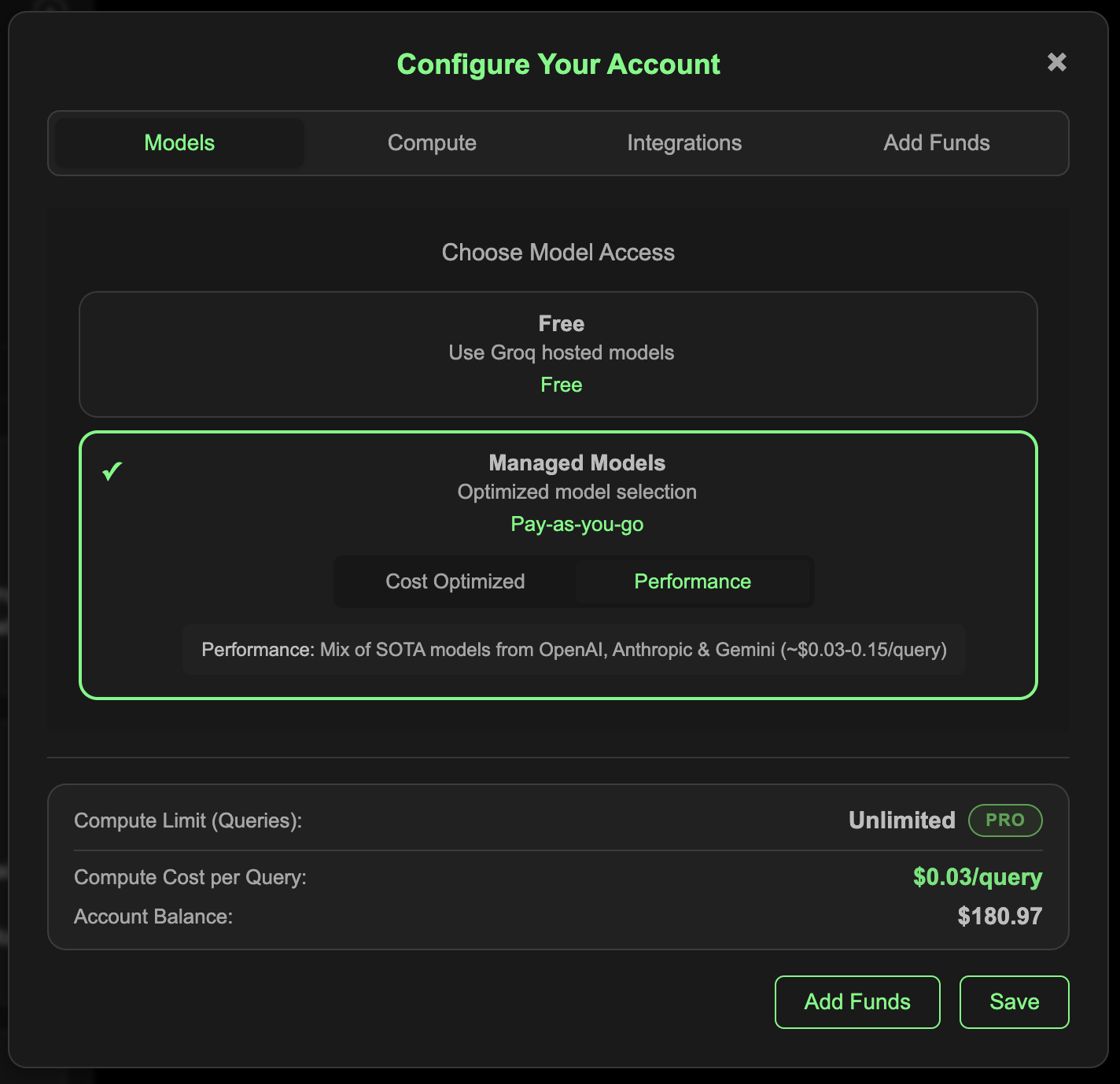Image resolution: width=1120 pixels, height=1084 pixels.
Task: Click the $0.03/query compute cost
Action: click(x=977, y=877)
